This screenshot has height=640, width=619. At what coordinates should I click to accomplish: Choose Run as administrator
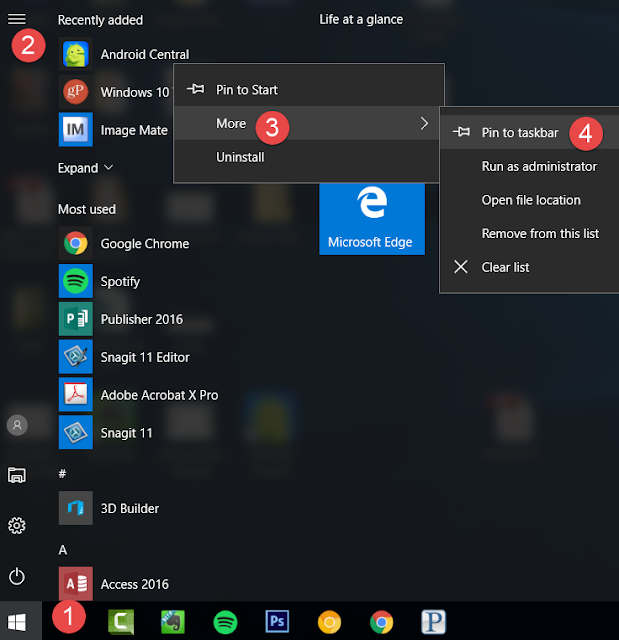pyautogui.click(x=529, y=166)
